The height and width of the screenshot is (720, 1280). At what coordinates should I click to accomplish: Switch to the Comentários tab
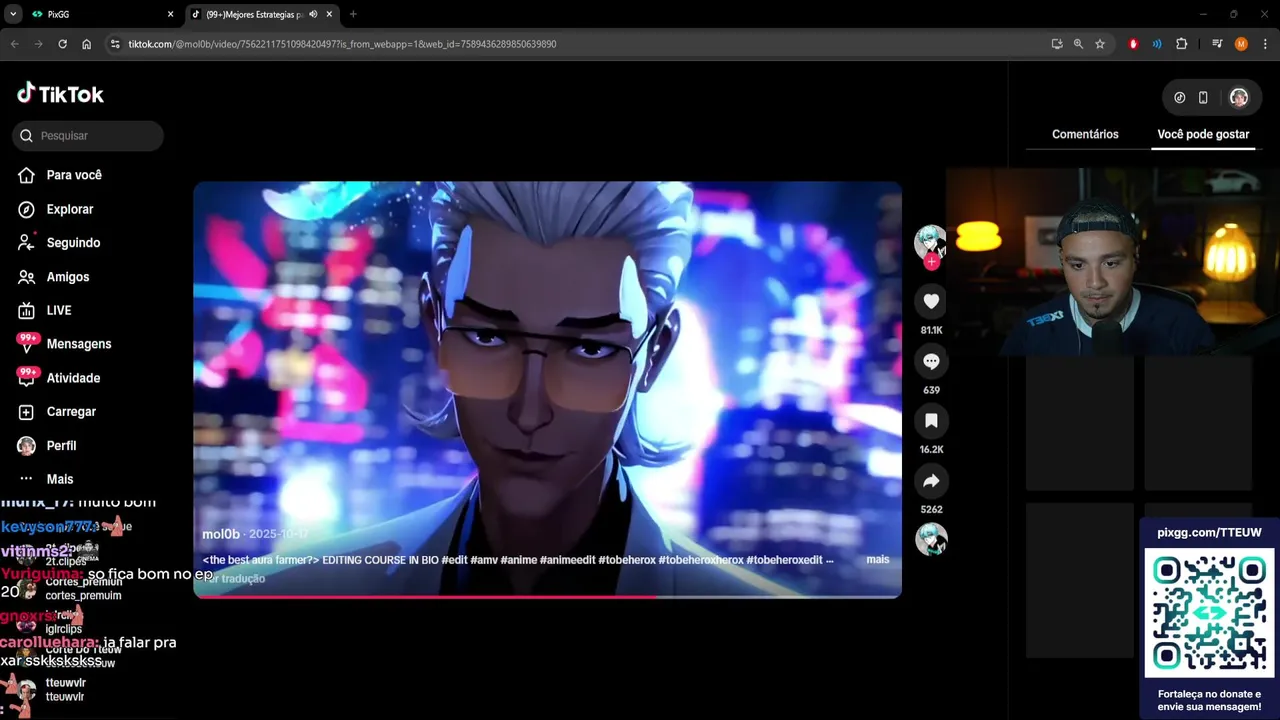pos(1085,134)
